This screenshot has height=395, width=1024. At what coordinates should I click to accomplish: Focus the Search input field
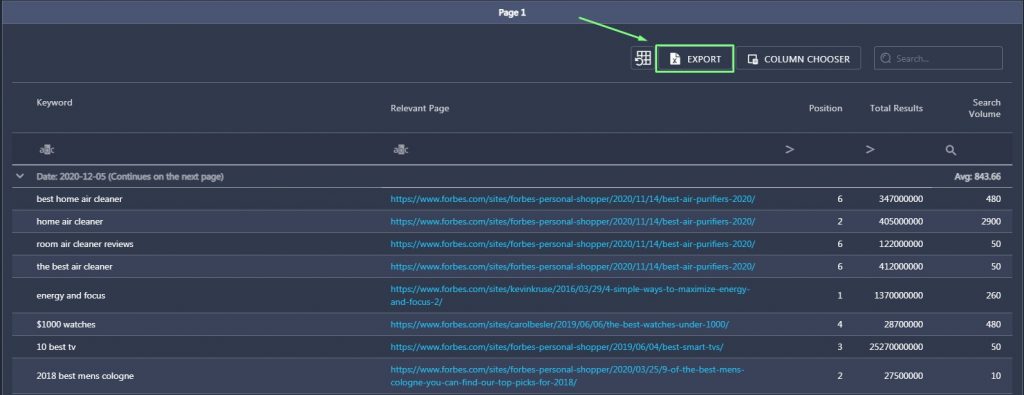coord(938,58)
